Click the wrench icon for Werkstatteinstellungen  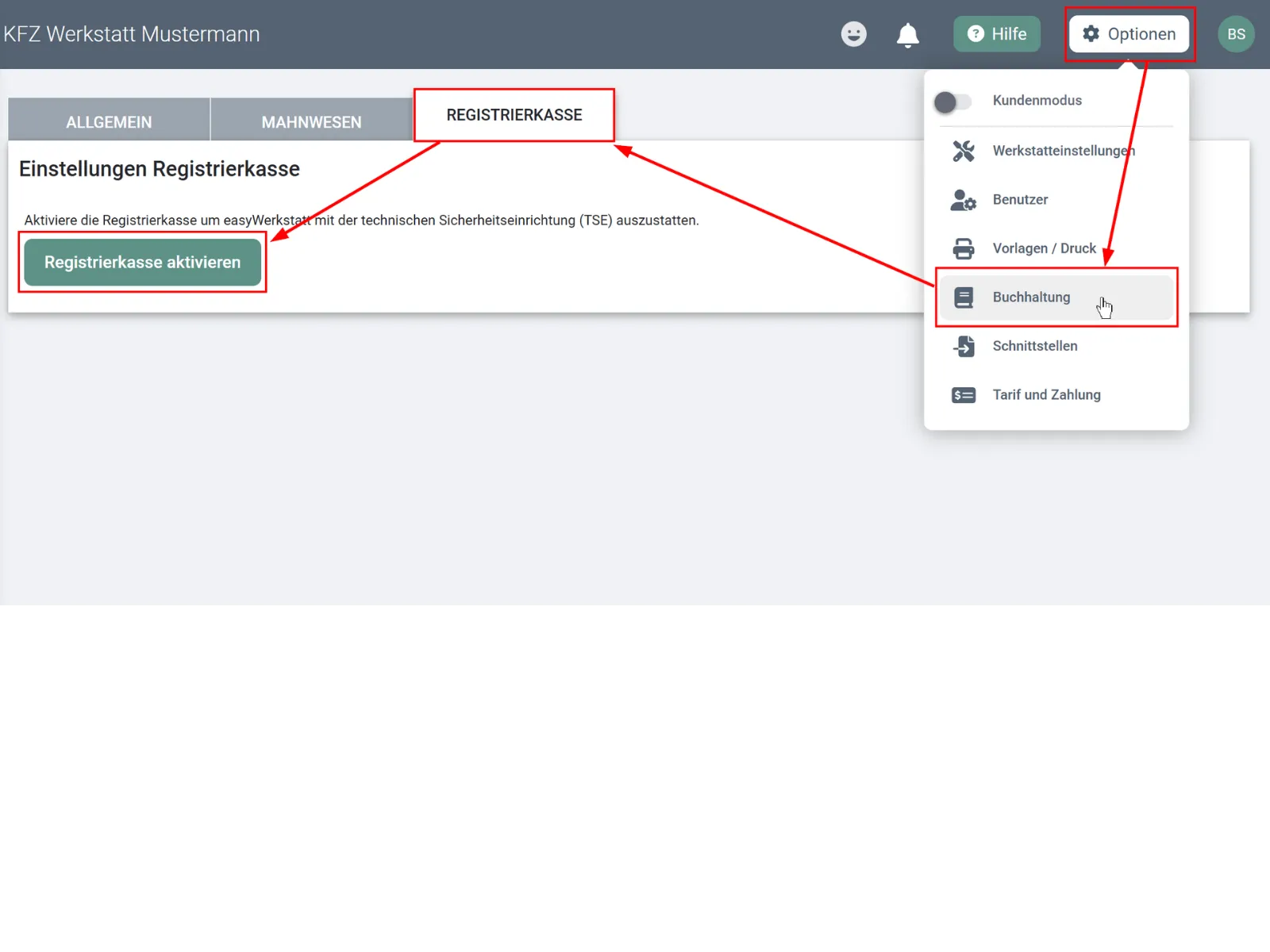click(963, 151)
